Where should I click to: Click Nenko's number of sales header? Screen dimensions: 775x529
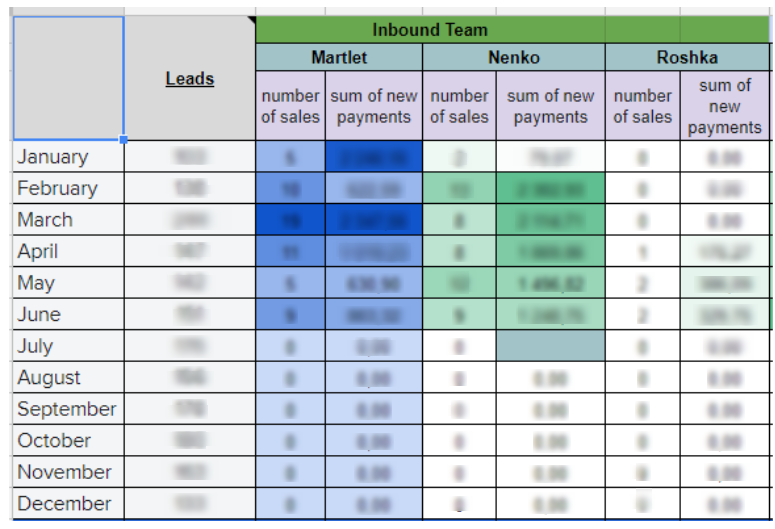pyautogui.click(x=459, y=106)
